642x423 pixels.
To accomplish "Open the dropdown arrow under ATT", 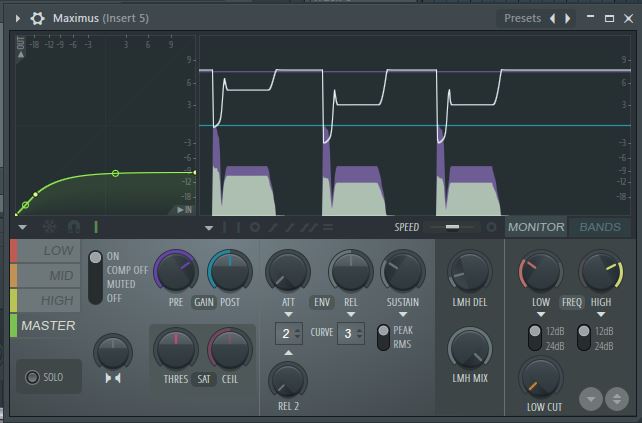I will (288, 314).
